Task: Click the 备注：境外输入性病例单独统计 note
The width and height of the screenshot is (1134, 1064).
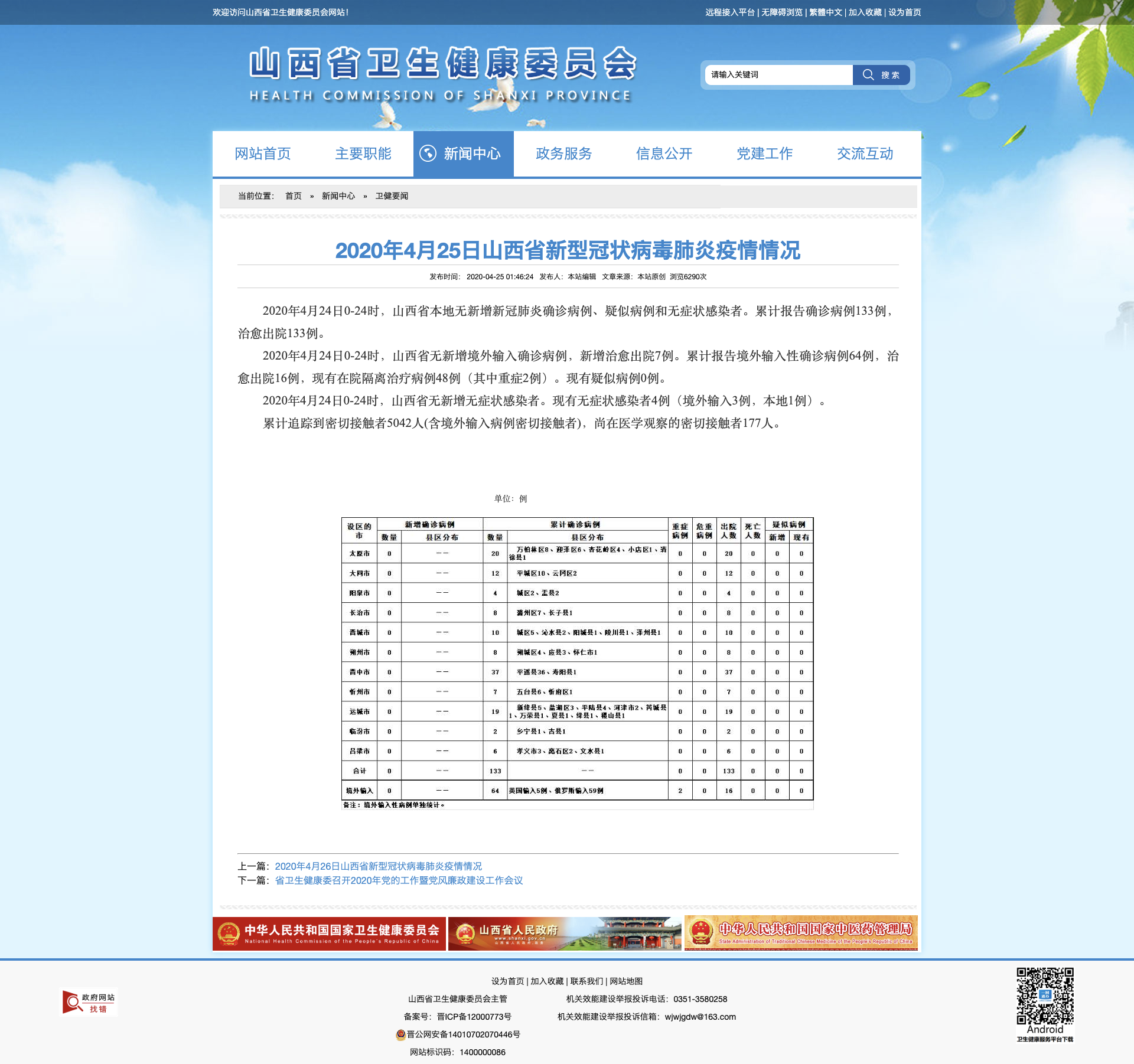Action: [x=394, y=805]
